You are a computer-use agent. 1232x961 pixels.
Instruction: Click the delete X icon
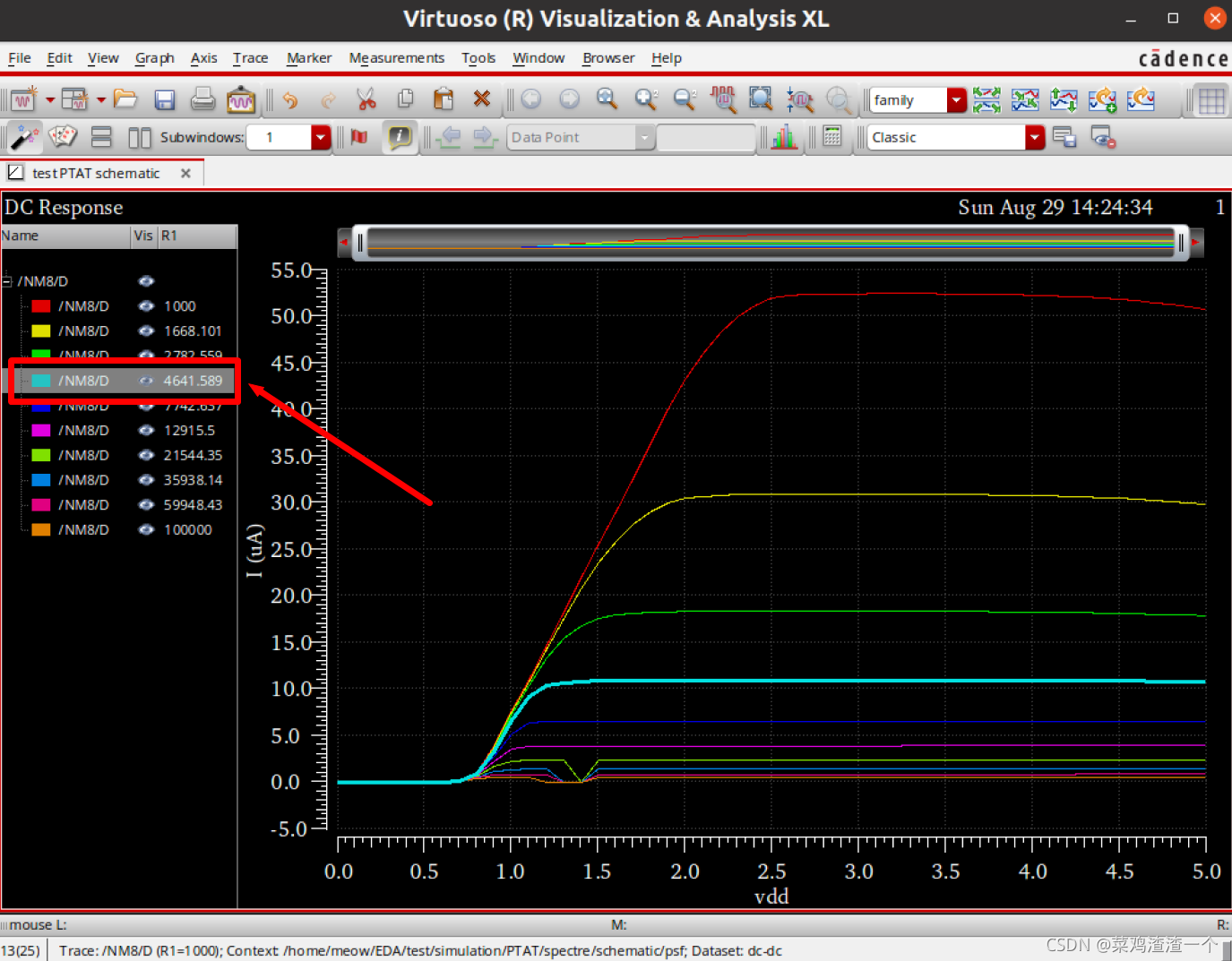tap(482, 99)
